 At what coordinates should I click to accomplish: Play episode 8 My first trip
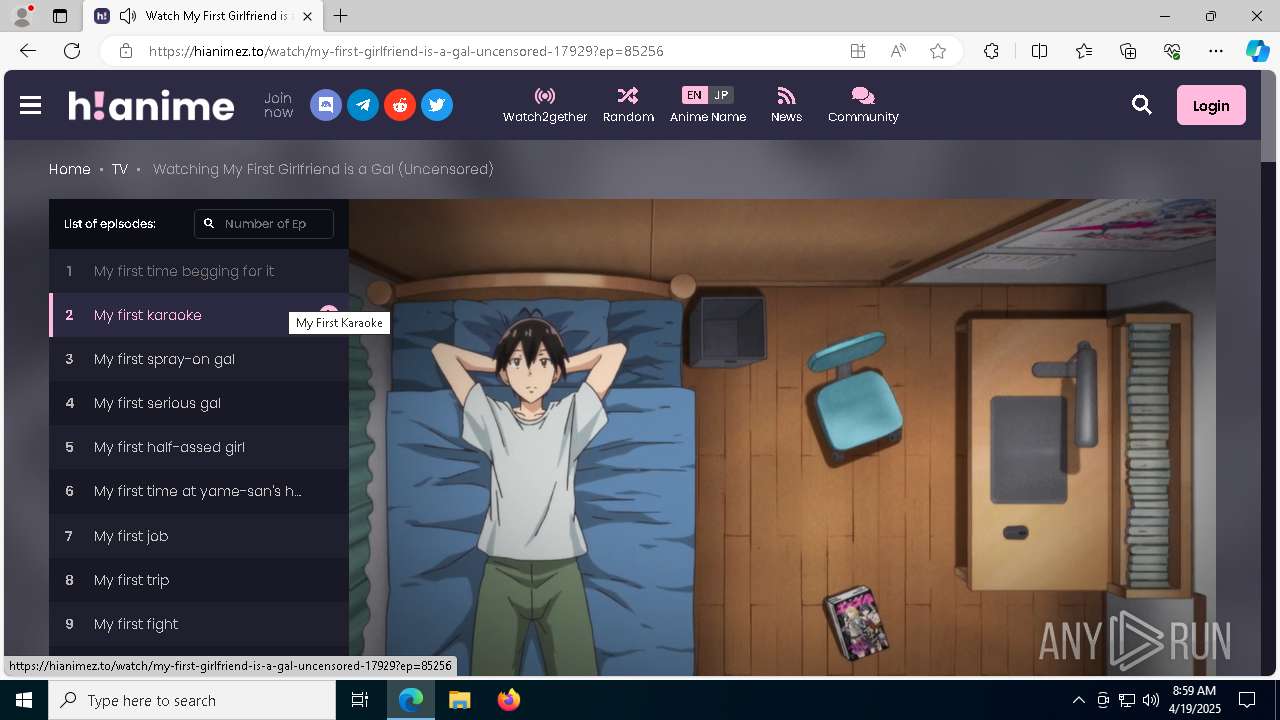(199, 580)
